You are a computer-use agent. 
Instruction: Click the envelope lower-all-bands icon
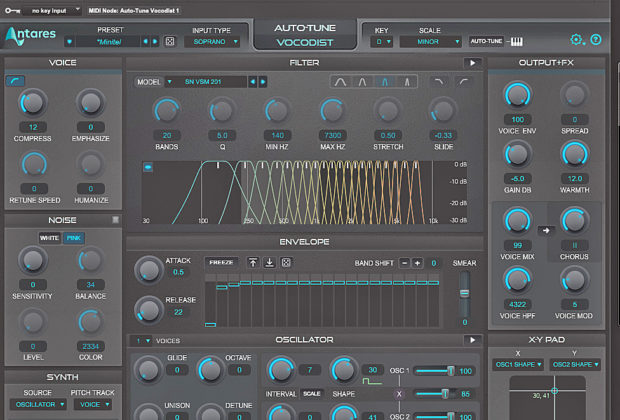click(270, 262)
